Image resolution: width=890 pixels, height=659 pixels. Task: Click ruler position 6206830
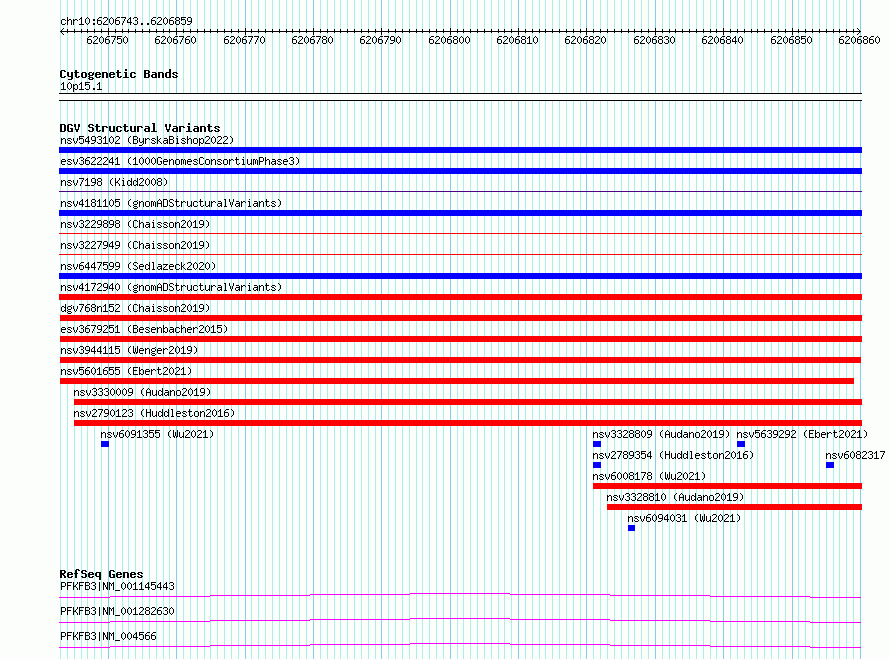click(654, 40)
